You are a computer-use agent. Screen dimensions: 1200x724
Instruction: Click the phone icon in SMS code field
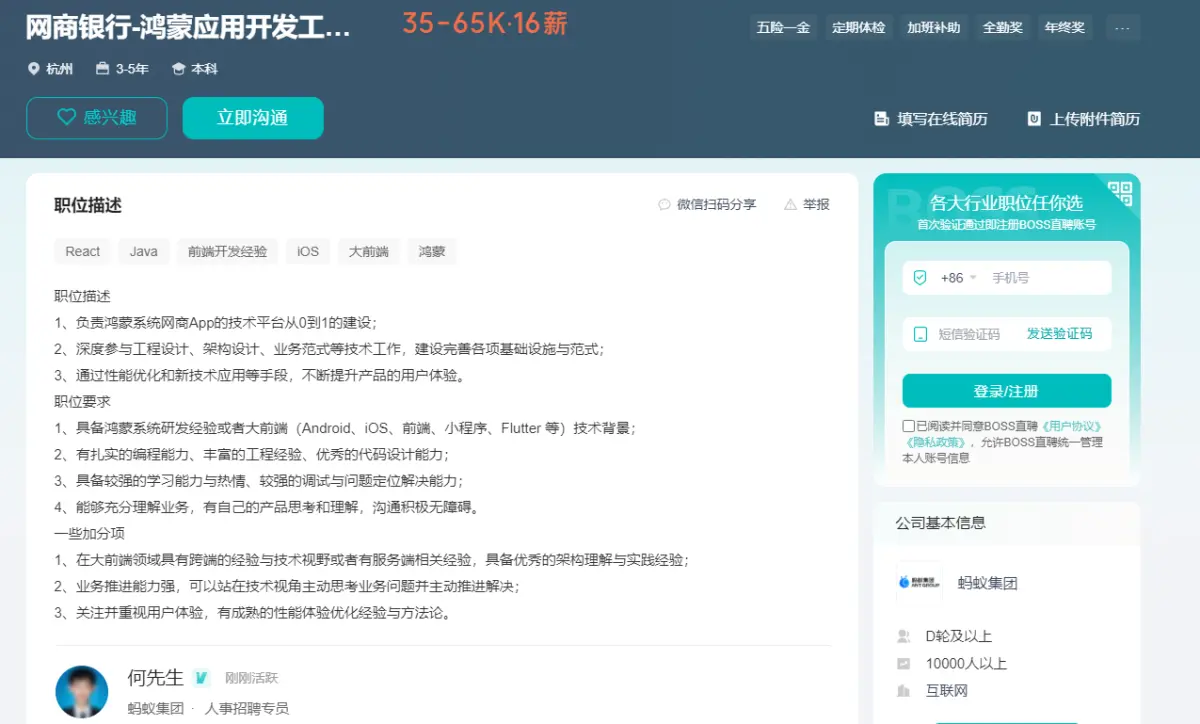point(920,334)
